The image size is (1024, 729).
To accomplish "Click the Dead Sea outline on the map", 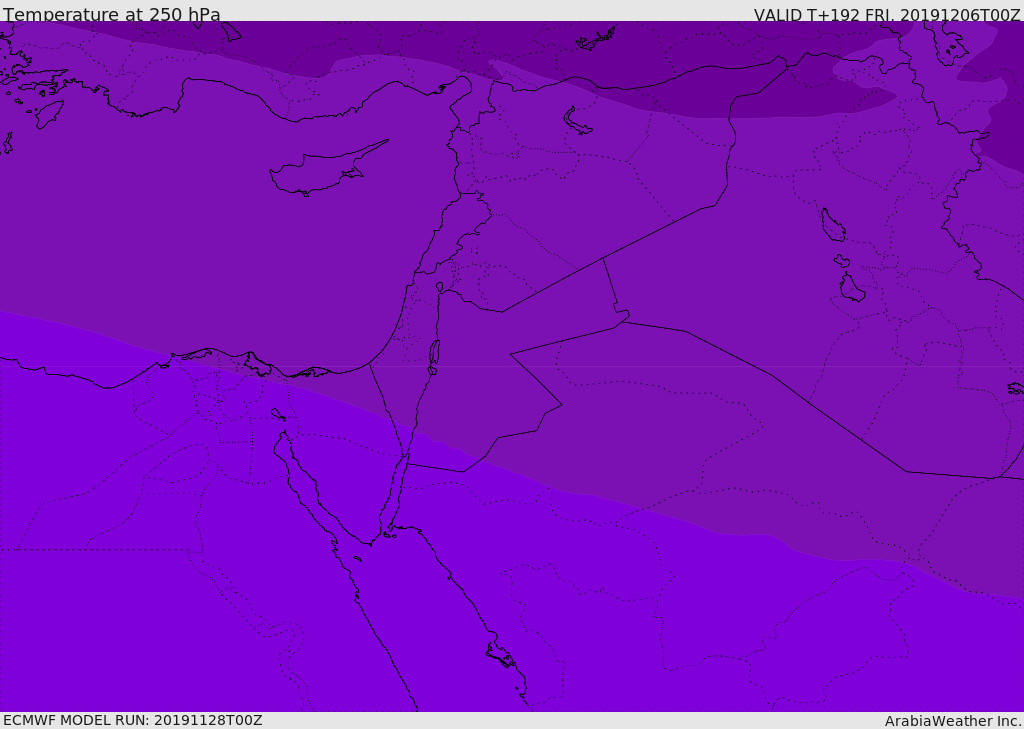I will (434, 356).
